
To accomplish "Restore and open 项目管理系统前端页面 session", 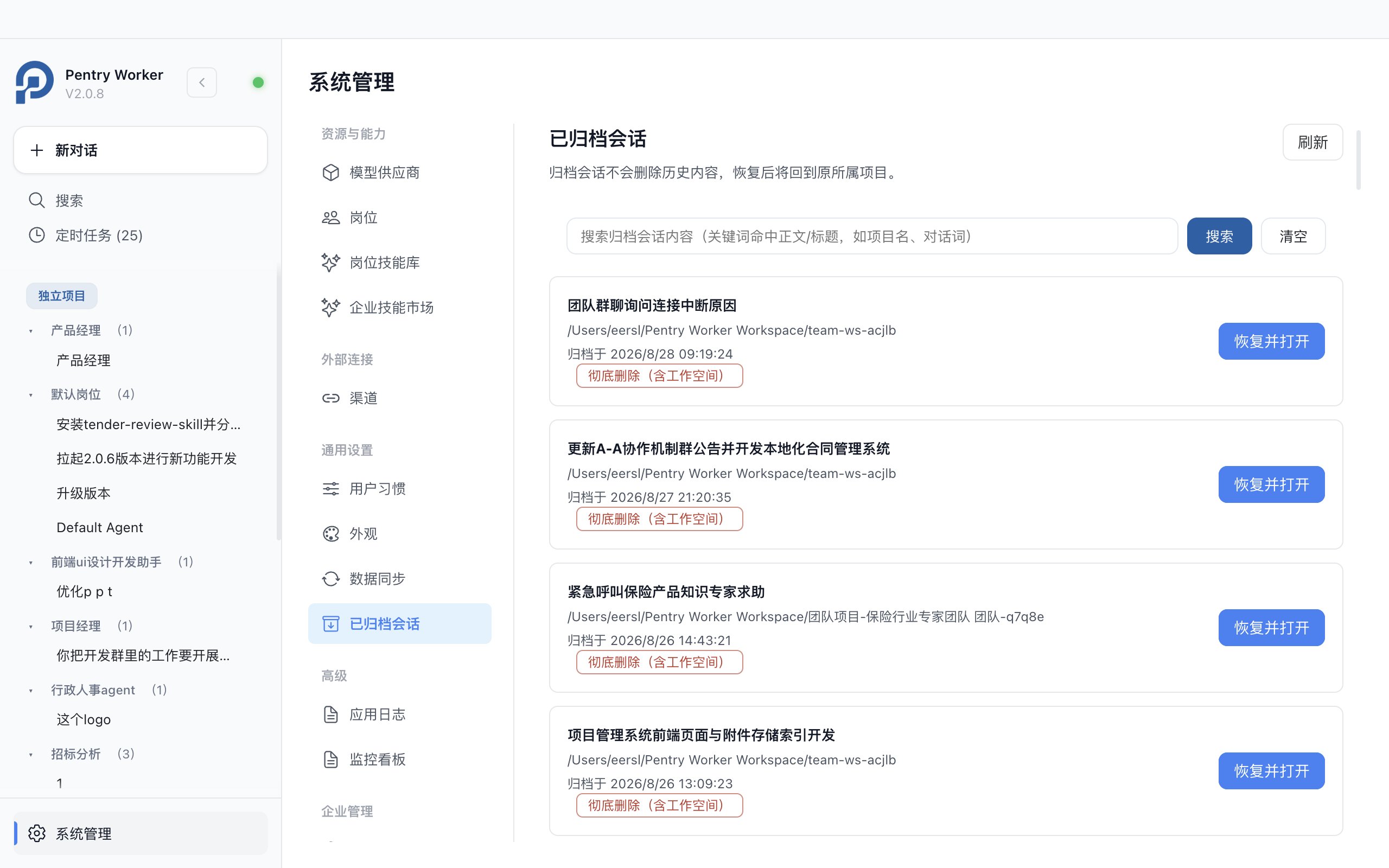I will (x=1271, y=771).
